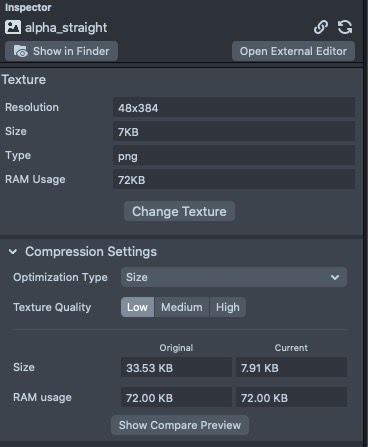Screen dimensions: 368x447
Task: Click the Texture section header
Action: (x=24, y=80)
